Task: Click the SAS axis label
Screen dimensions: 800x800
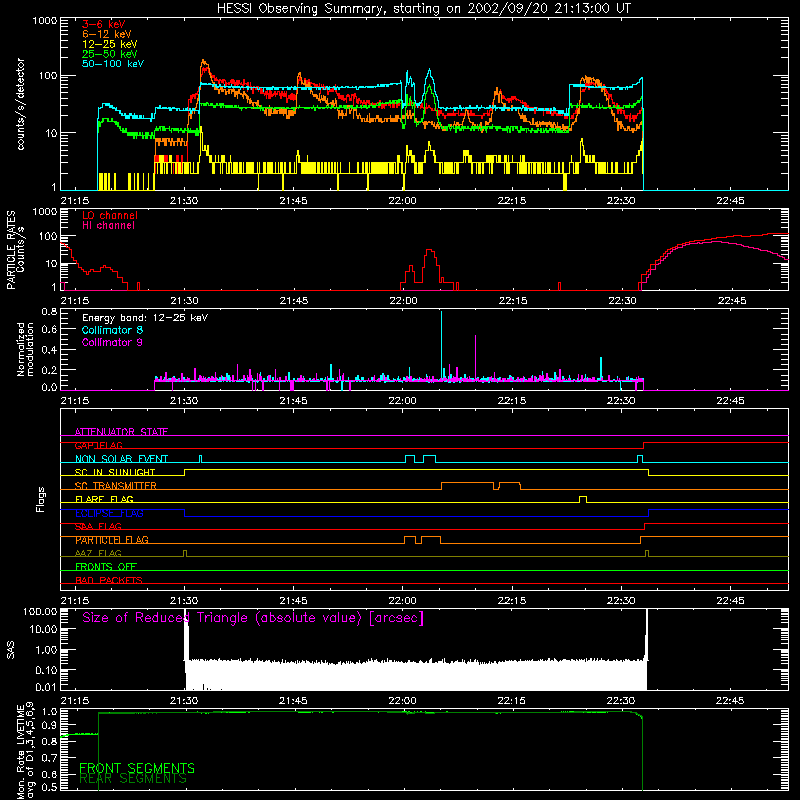Action: (x=11, y=650)
